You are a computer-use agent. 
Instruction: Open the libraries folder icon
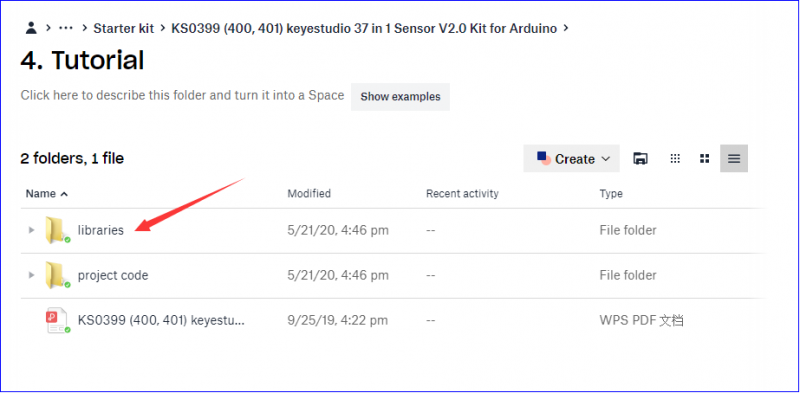pos(55,230)
